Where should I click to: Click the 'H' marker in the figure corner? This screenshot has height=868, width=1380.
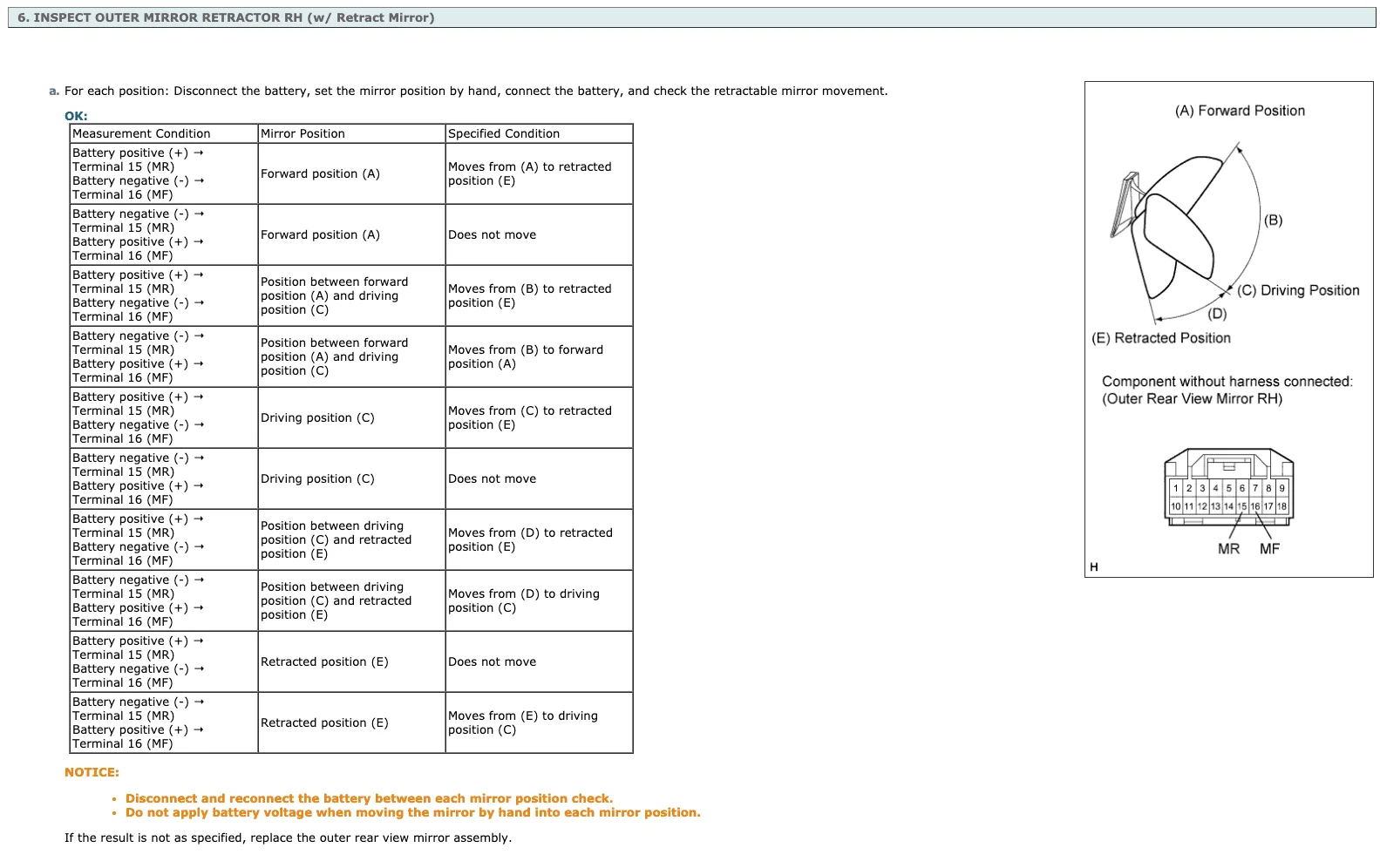[1094, 567]
